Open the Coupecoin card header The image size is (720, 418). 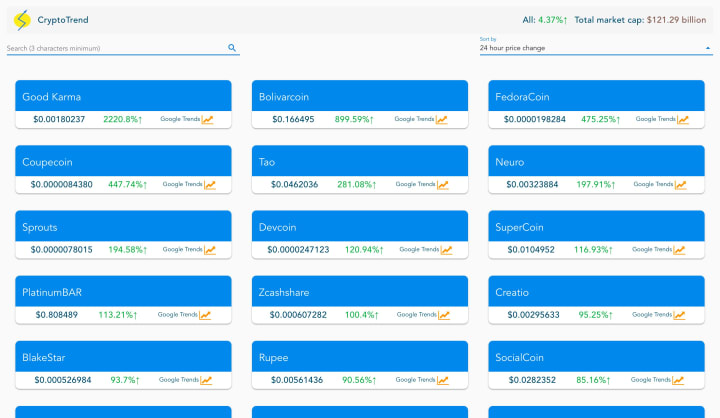(x=123, y=161)
